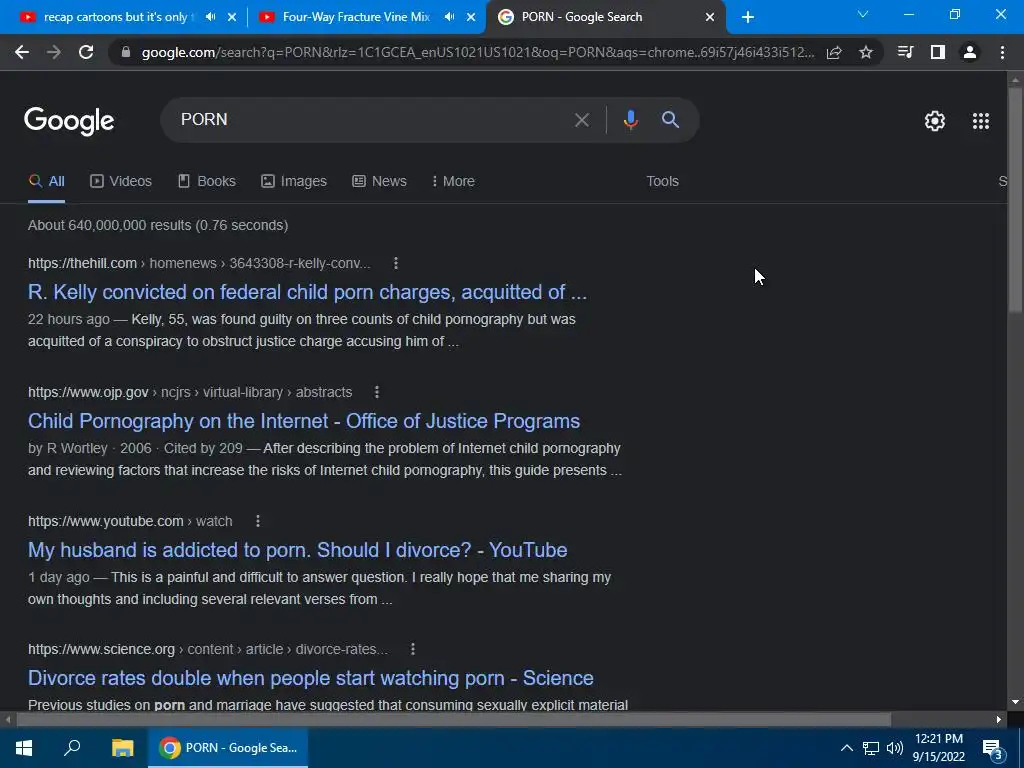Screen dimensions: 1024x768
Task: Switch to Videos results
Action: point(121,182)
